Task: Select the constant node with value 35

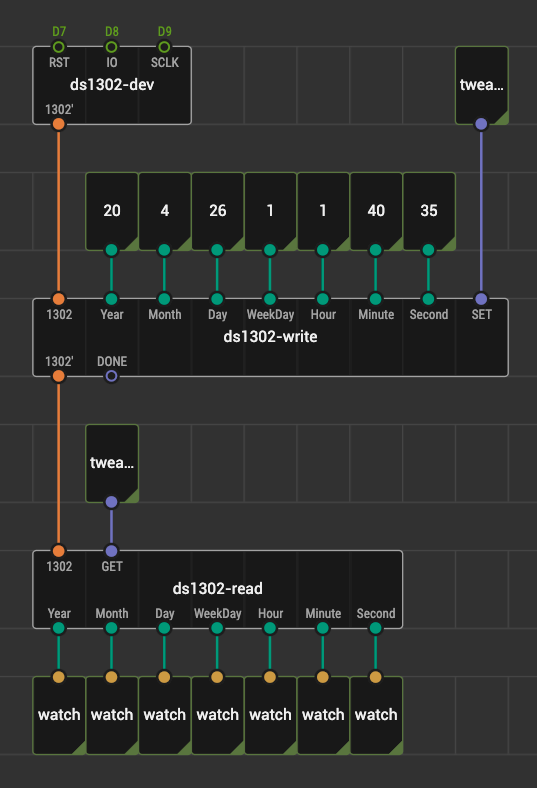Action: pyautogui.click(x=428, y=211)
